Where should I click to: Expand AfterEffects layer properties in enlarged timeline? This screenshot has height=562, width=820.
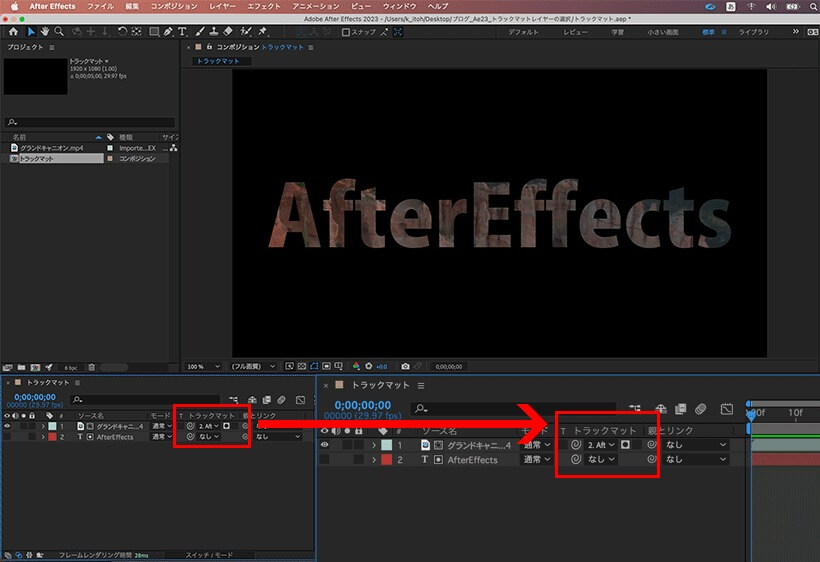pyautogui.click(x=374, y=460)
